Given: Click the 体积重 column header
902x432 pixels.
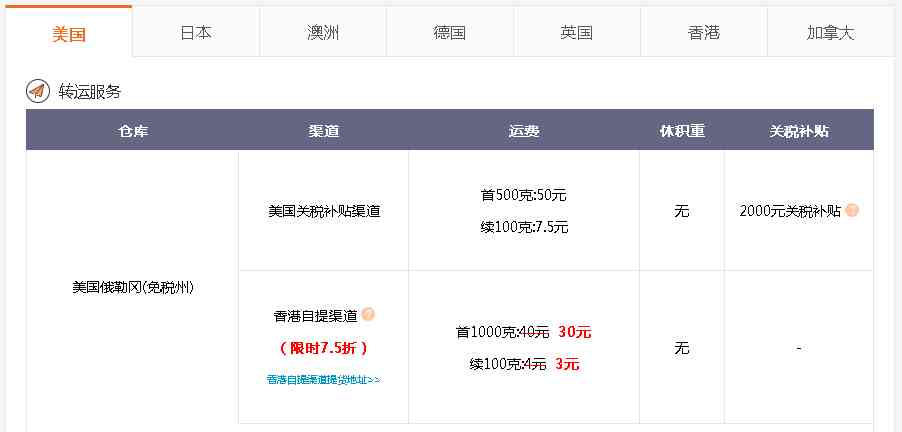Looking at the screenshot, I should coord(682,131).
